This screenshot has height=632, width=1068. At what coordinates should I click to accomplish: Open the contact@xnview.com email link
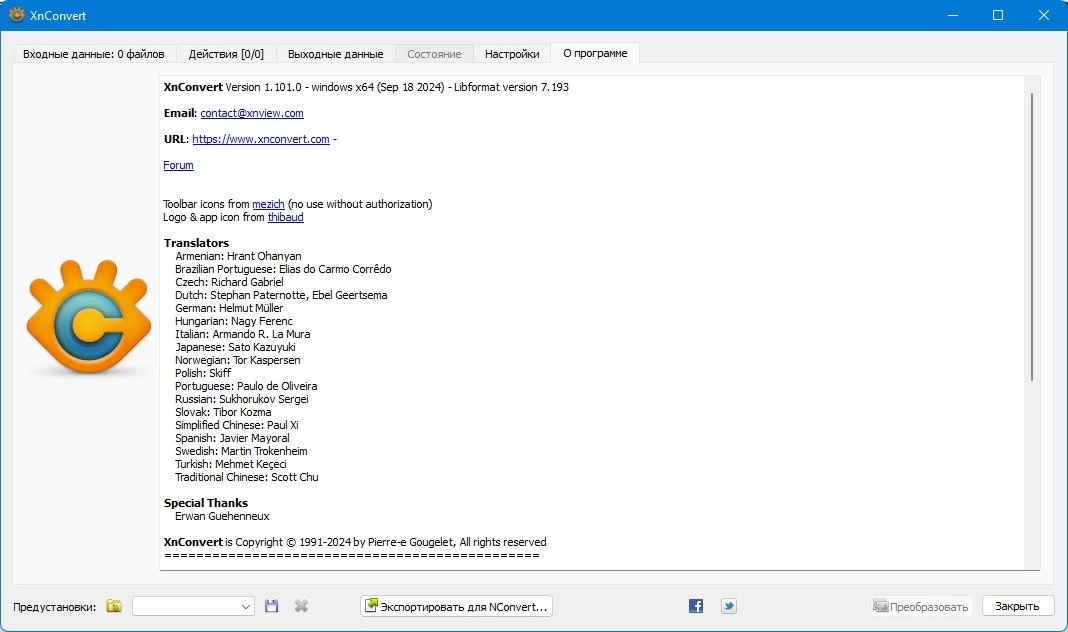(x=252, y=113)
